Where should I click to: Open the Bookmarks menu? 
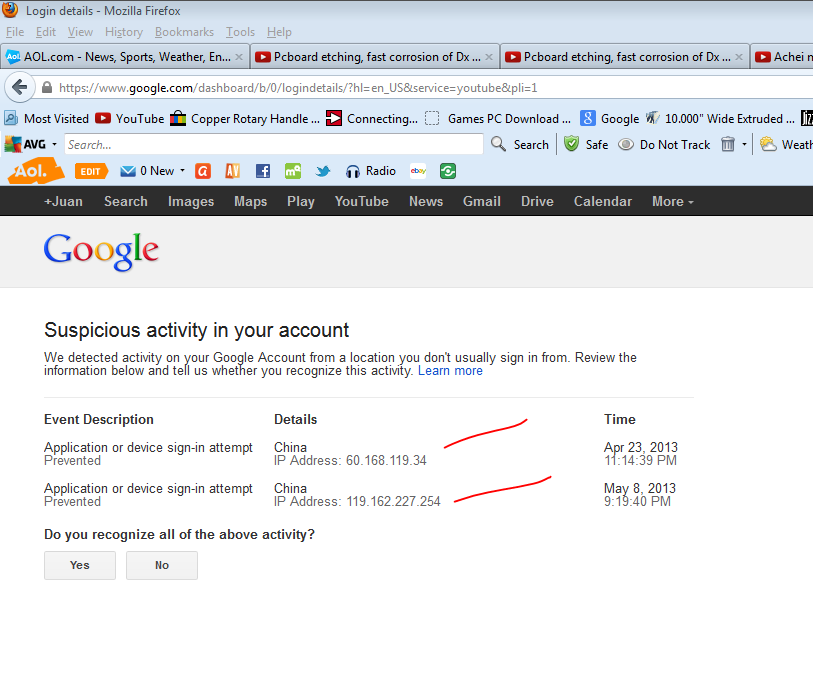click(x=184, y=32)
